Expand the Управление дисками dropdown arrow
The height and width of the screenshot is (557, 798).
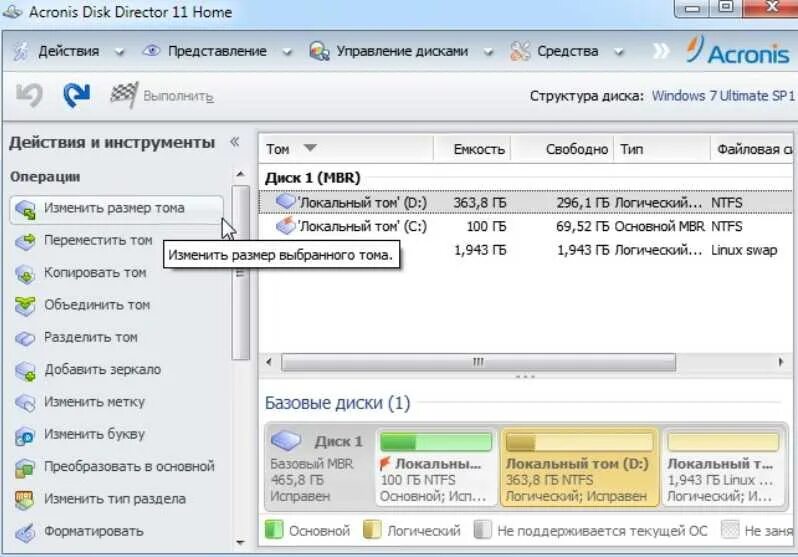(488, 52)
